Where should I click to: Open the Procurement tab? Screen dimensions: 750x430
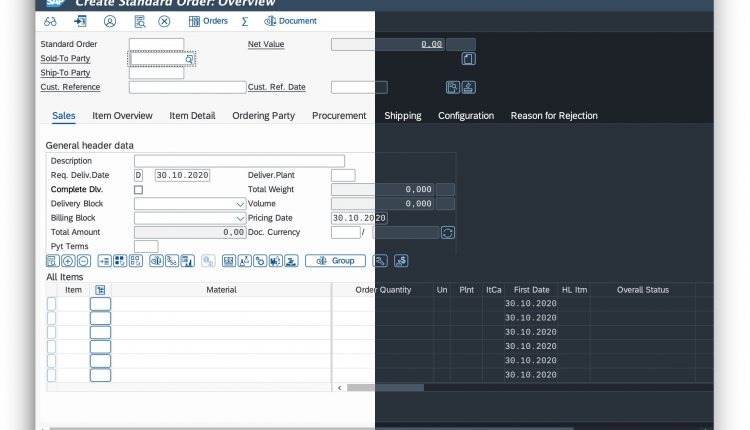point(339,116)
